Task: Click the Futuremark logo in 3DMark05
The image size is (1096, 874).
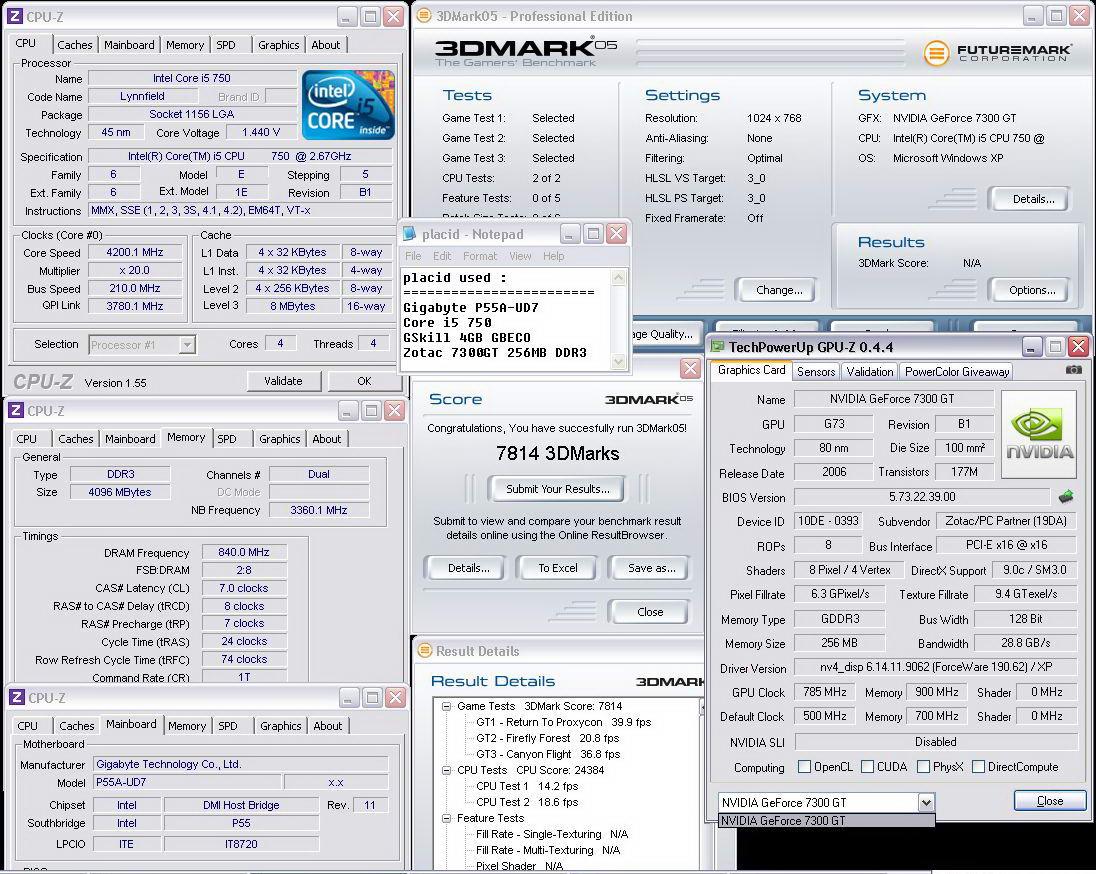Action: pos(997,52)
